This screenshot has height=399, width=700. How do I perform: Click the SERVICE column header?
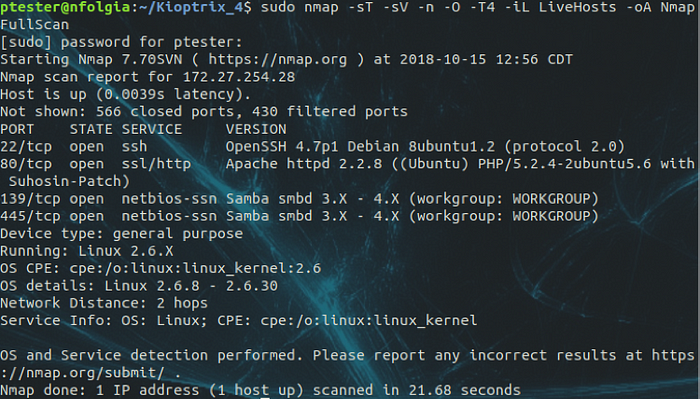(x=152, y=129)
